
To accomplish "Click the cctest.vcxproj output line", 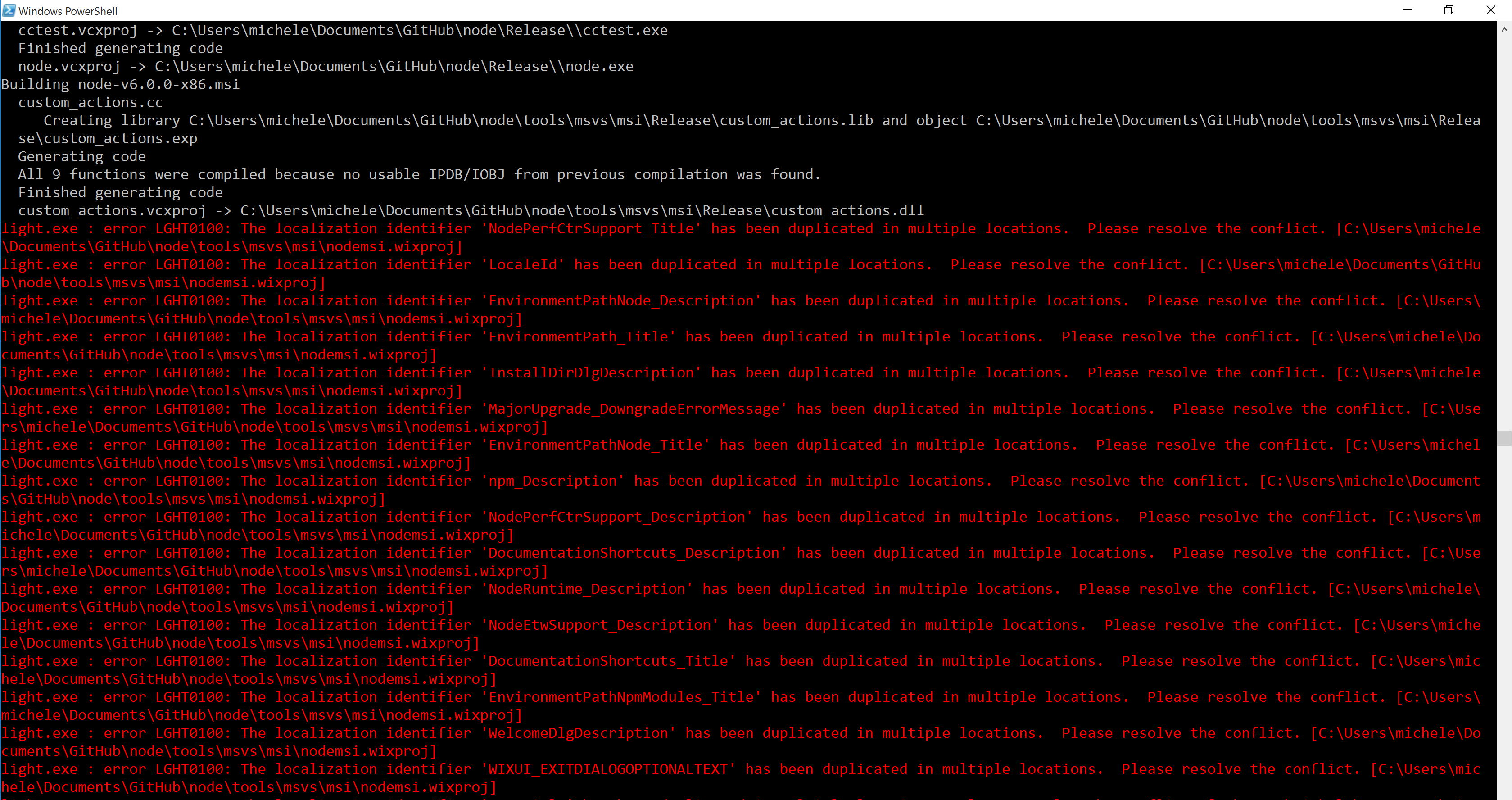I will [x=343, y=31].
